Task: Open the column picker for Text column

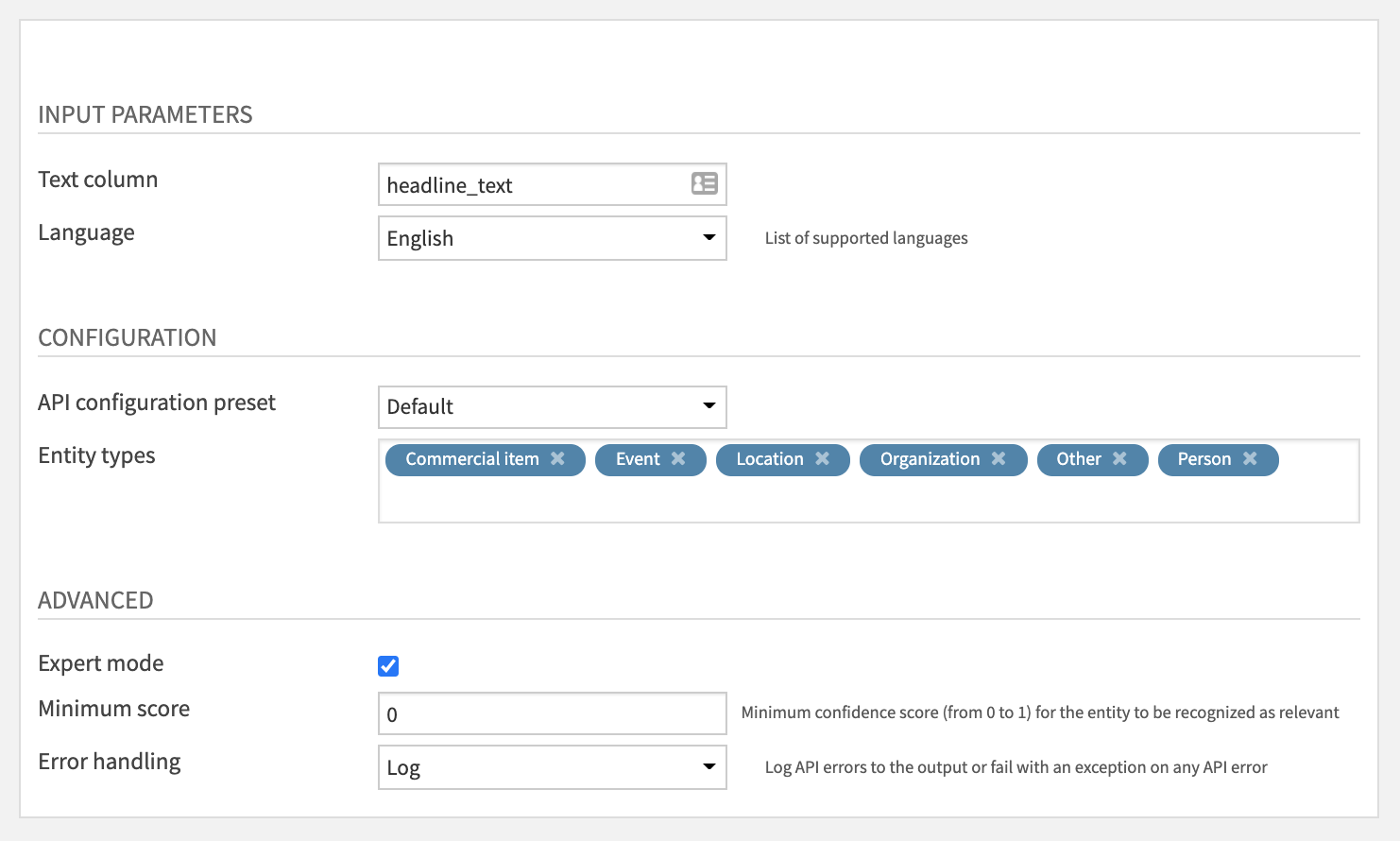Action: [x=705, y=184]
